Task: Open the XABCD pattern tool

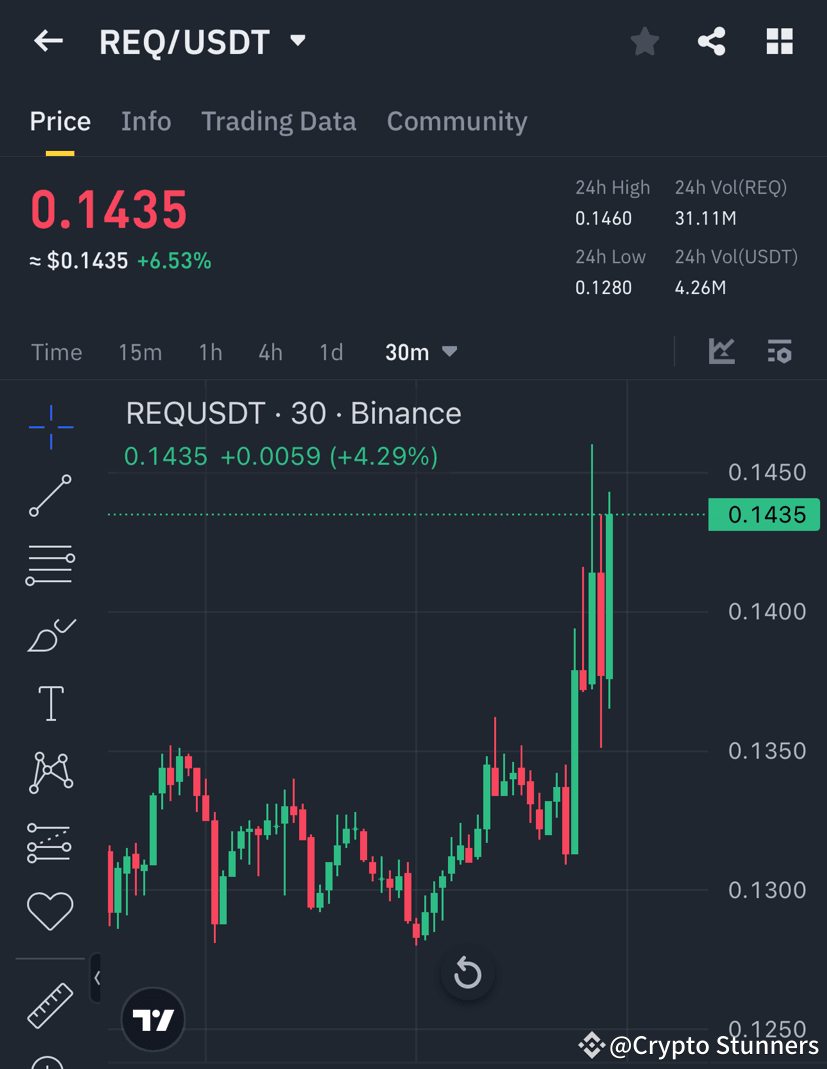Action: coord(50,772)
